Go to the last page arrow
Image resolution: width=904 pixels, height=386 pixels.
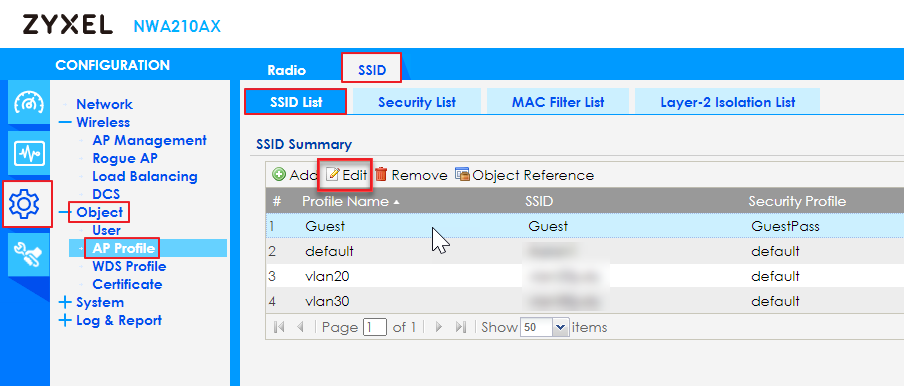459,327
